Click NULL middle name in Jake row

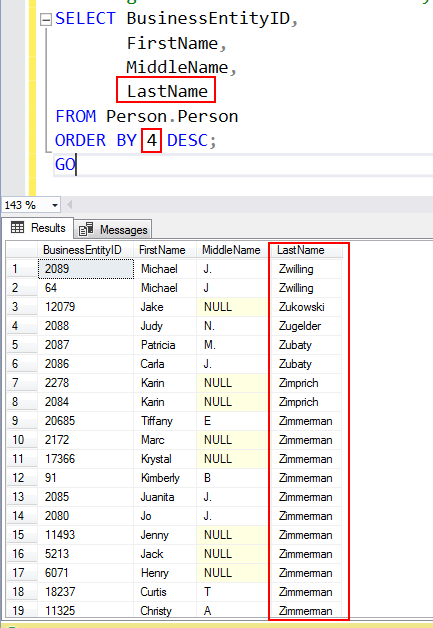pos(232,307)
